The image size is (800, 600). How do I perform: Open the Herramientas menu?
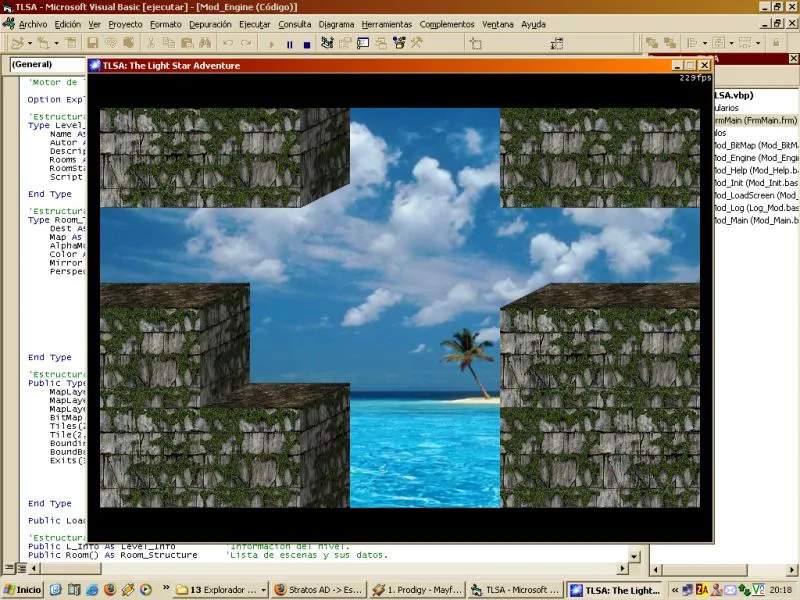coord(387,24)
